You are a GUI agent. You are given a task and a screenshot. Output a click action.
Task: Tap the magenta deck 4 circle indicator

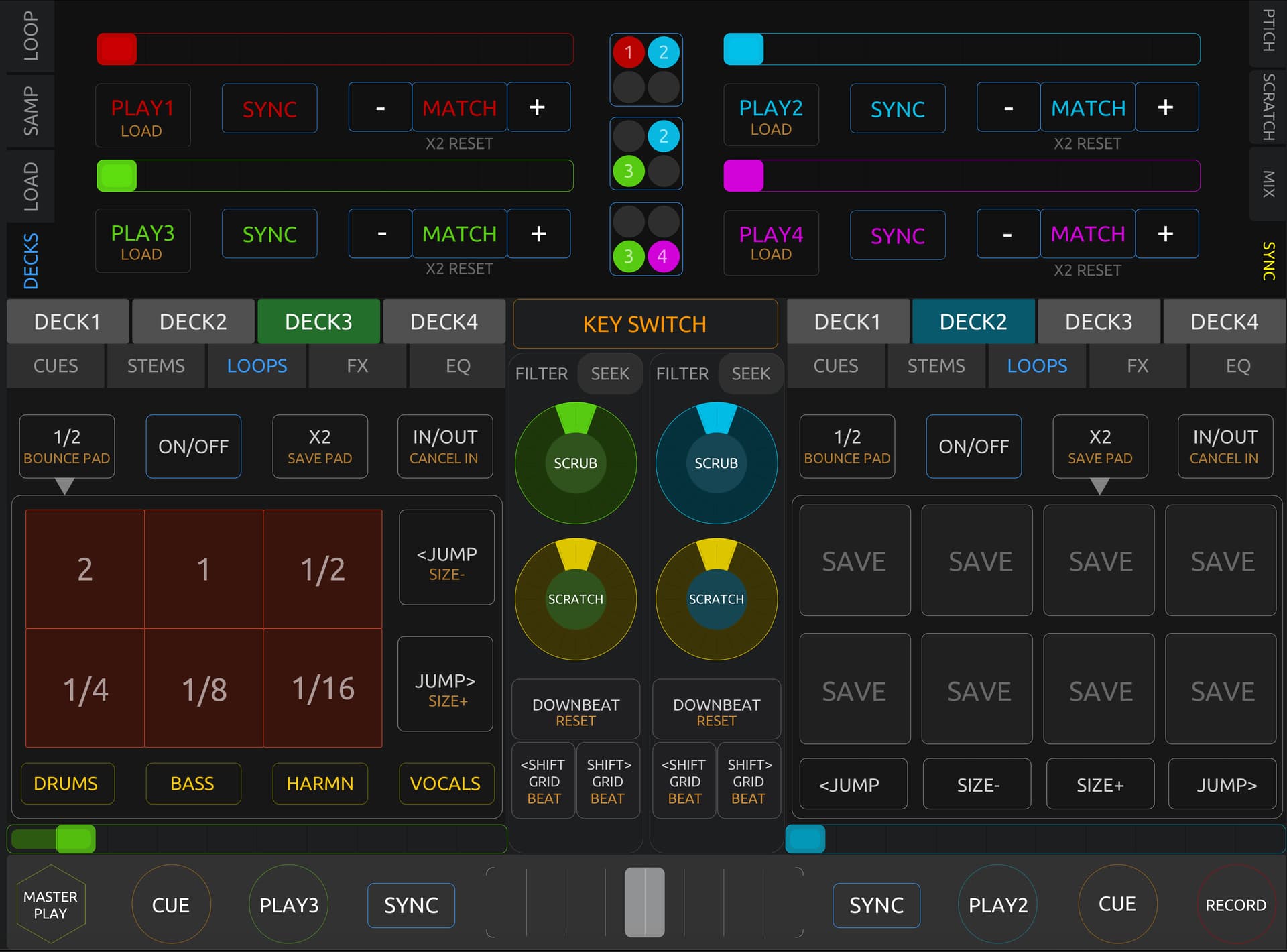point(662,256)
